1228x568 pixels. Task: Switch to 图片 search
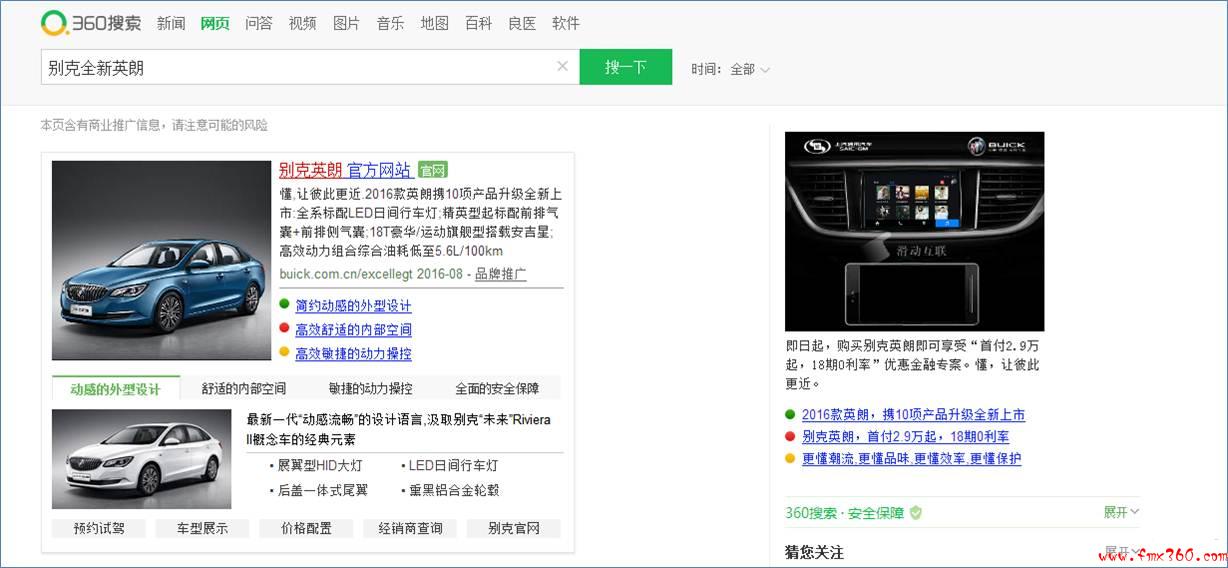pyautogui.click(x=347, y=23)
